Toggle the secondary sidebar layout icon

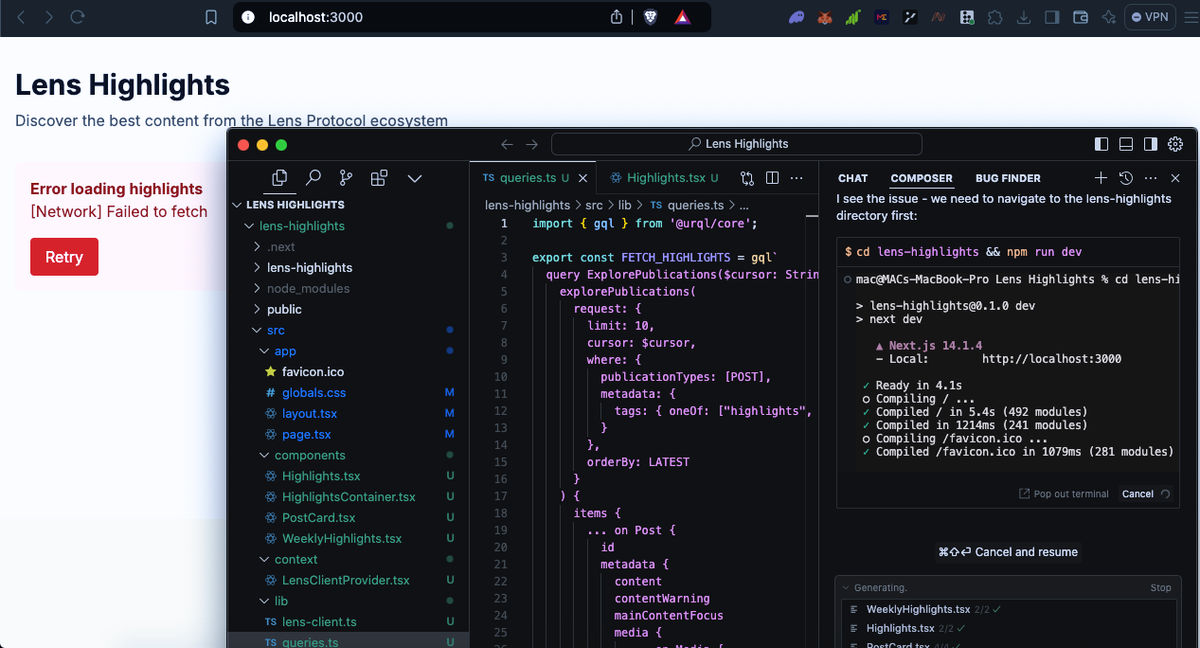point(1151,144)
